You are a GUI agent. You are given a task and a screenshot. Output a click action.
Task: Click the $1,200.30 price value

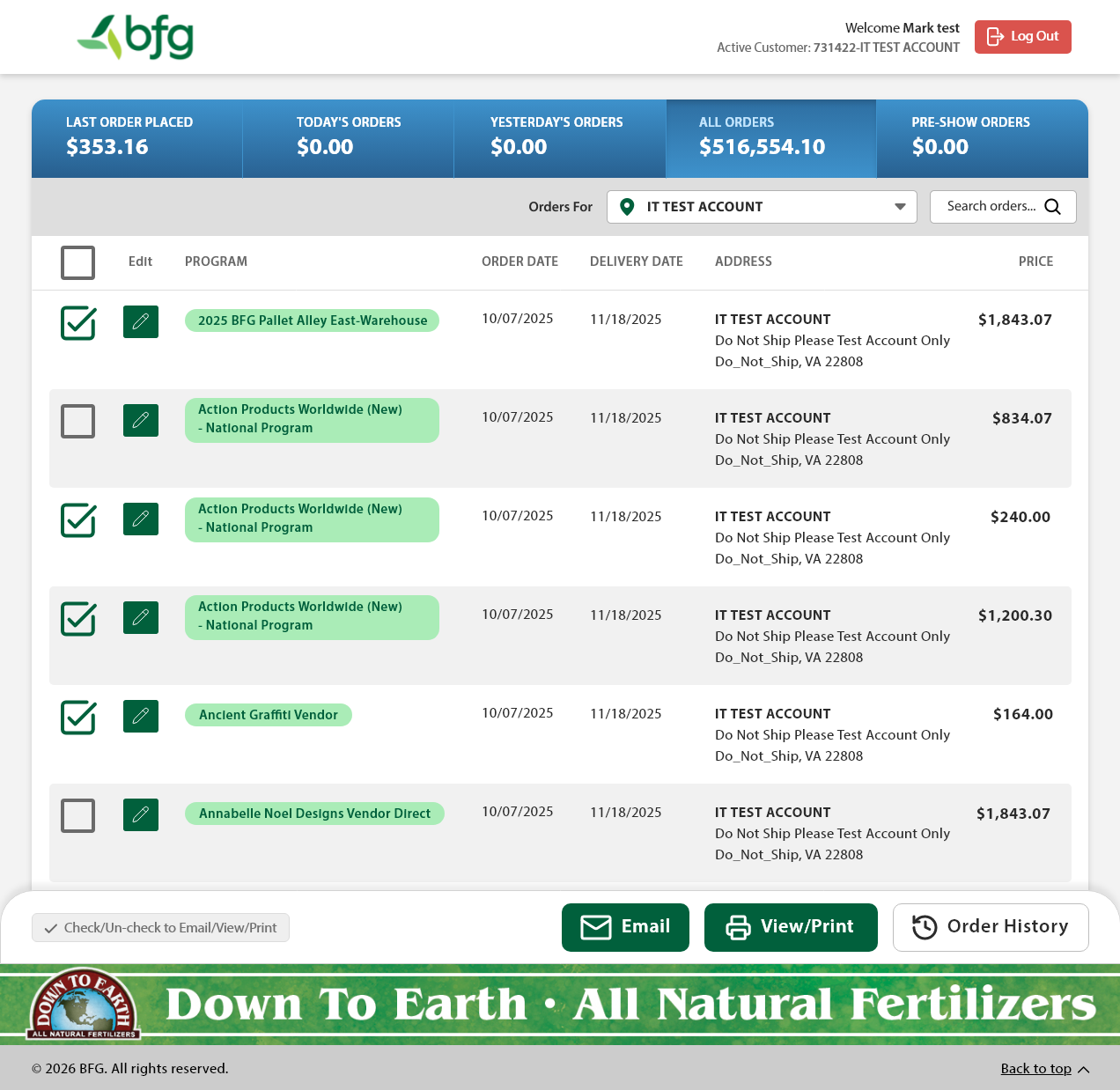tap(1015, 615)
